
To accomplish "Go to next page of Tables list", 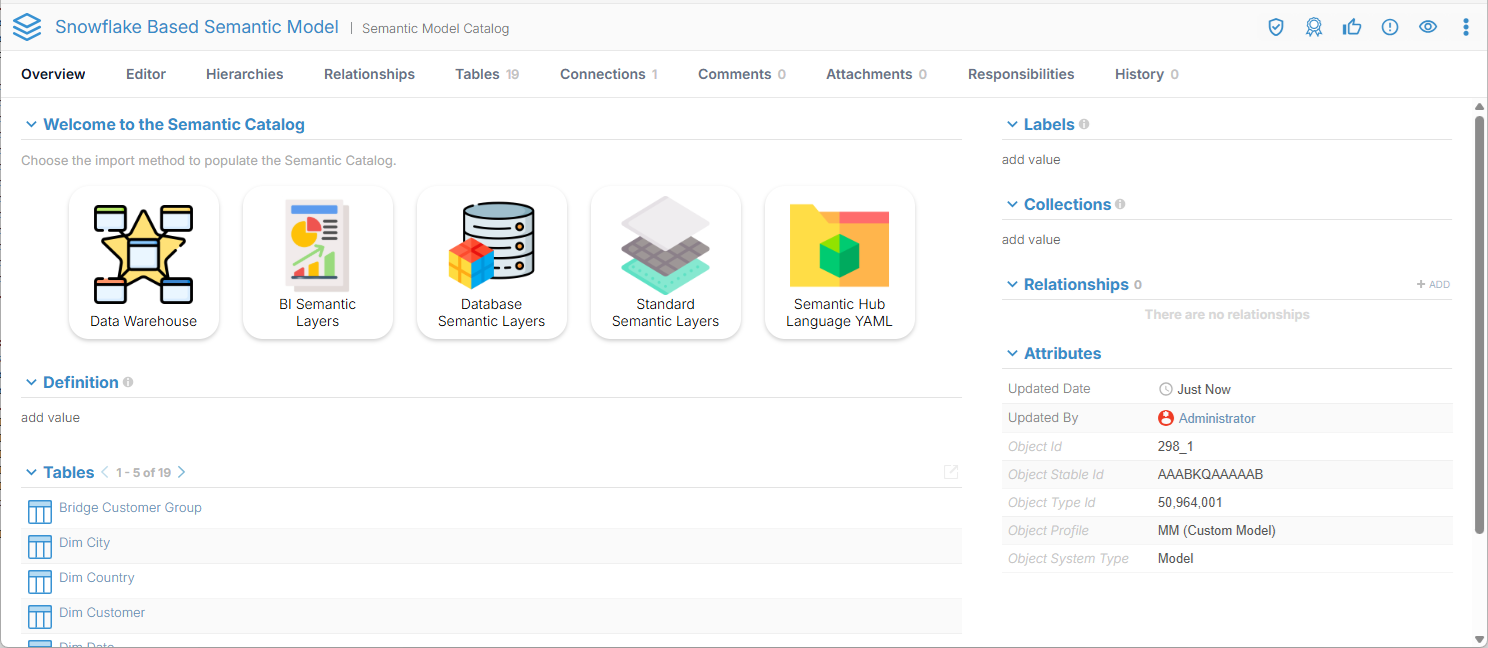I will pos(181,472).
